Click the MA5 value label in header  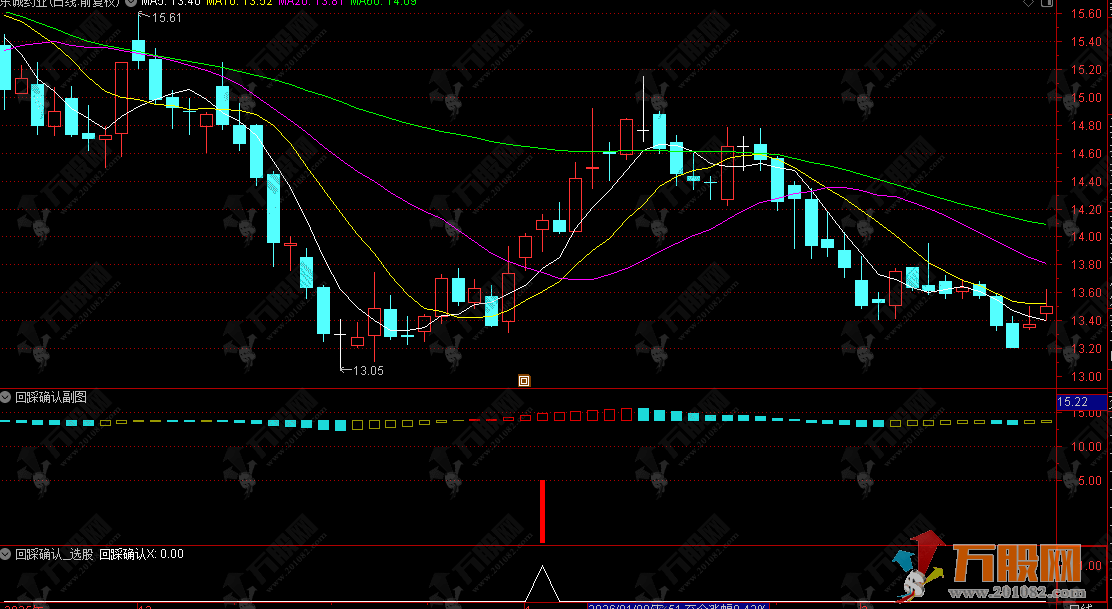click(171, 2)
